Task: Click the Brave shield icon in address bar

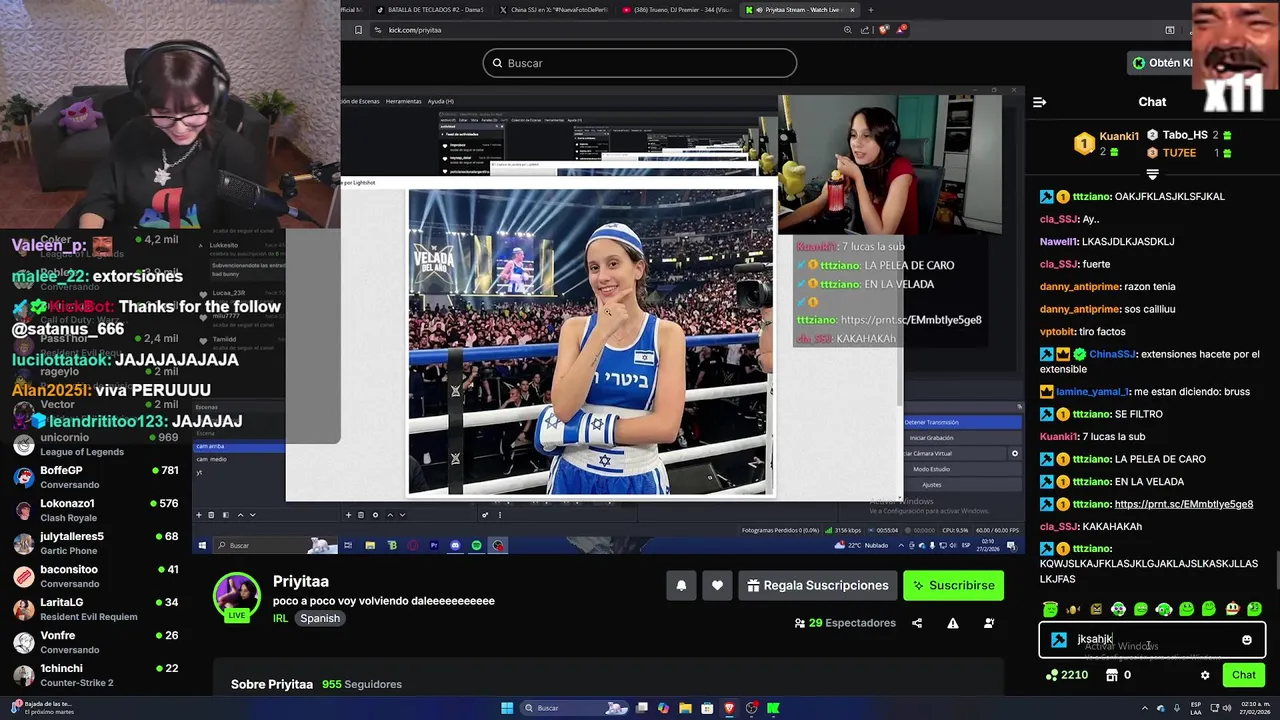Action: click(x=884, y=30)
